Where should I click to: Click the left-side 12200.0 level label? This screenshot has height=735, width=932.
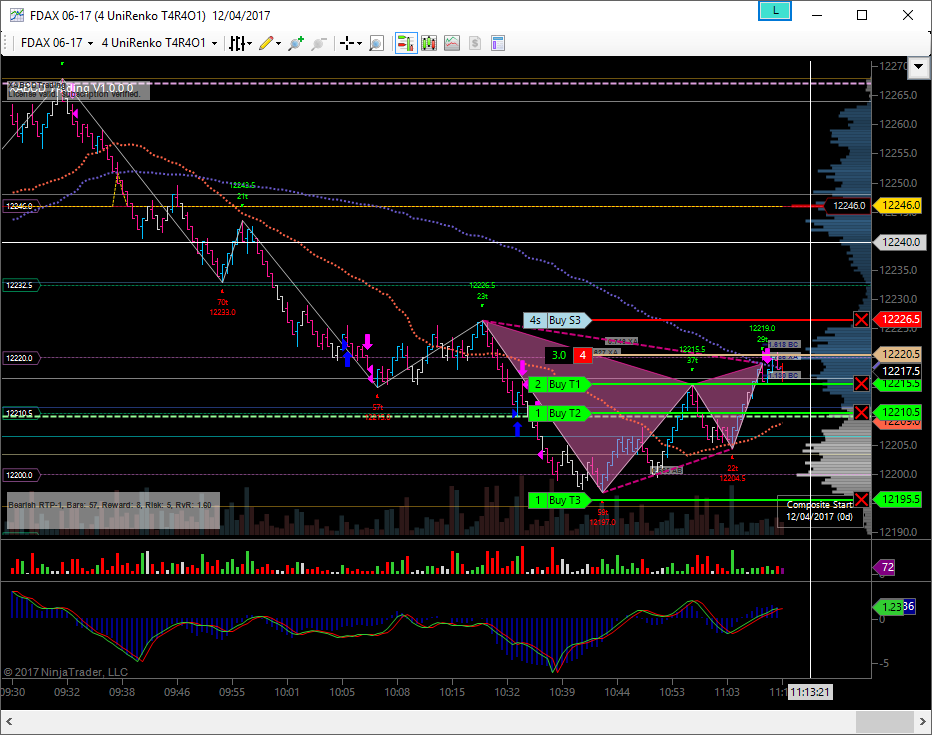(x=21, y=475)
